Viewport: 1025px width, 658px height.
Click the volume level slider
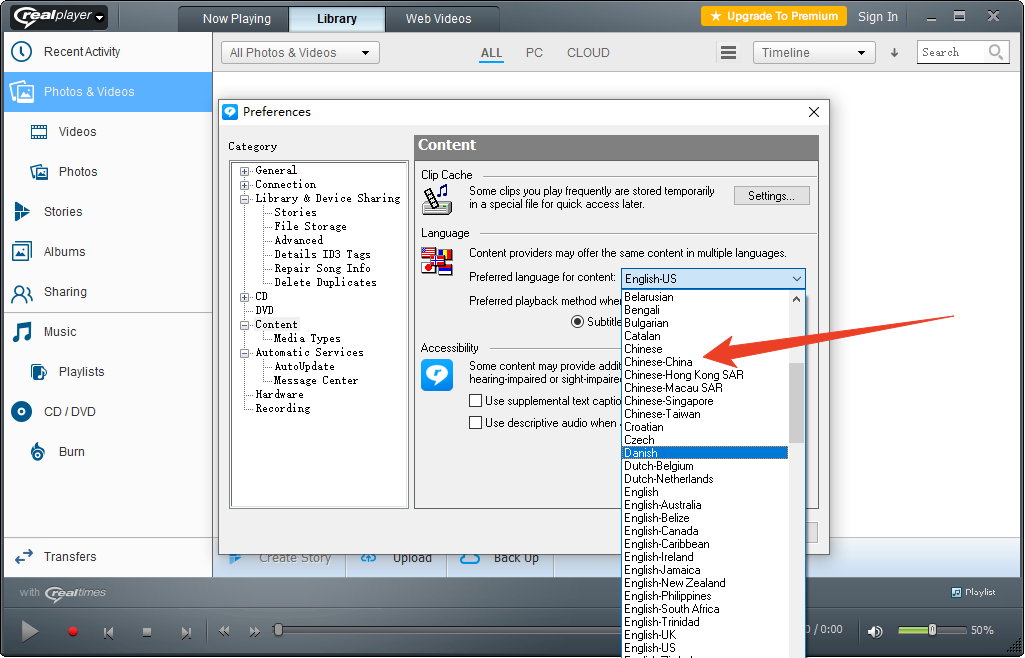coord(930,630)
